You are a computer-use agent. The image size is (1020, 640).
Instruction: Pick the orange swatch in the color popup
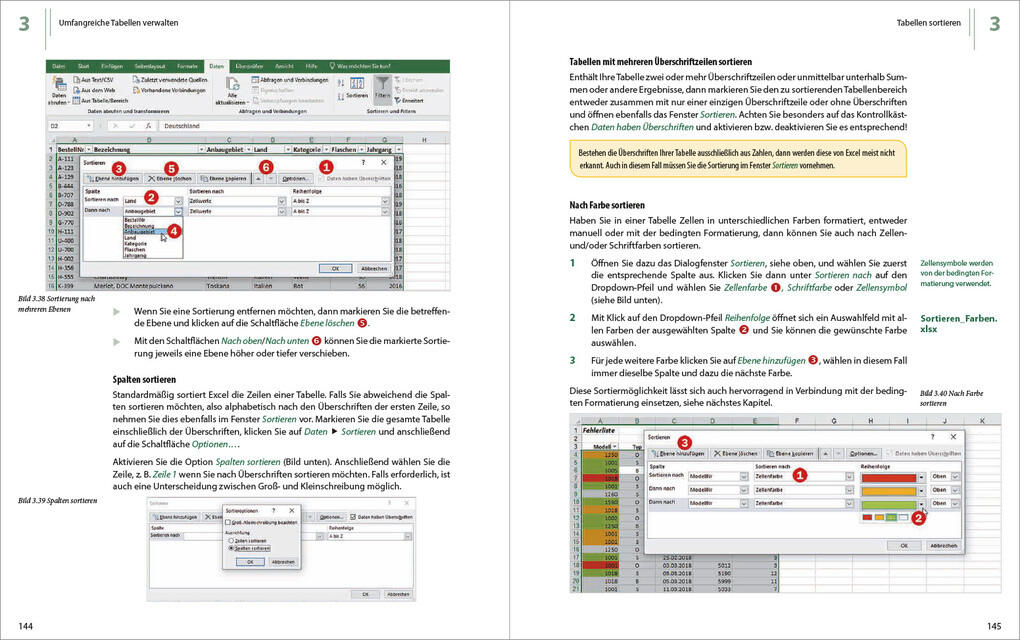[x=879, y=518]
